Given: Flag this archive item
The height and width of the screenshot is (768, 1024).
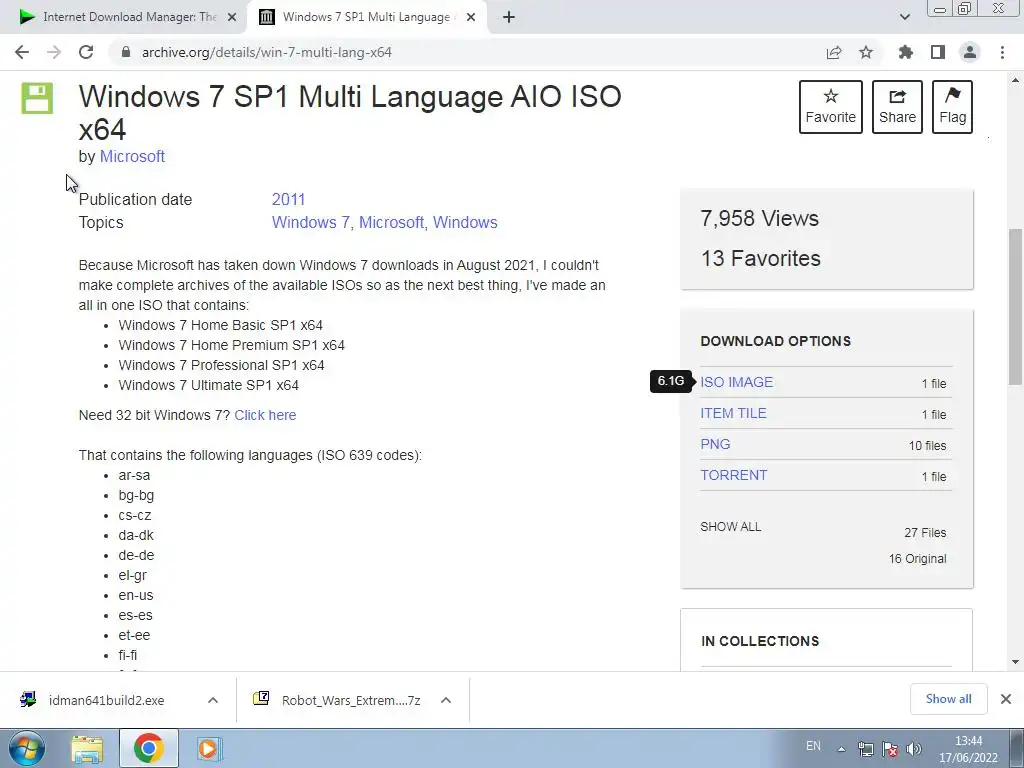Looking at the screenshot, I should [952, 107].
